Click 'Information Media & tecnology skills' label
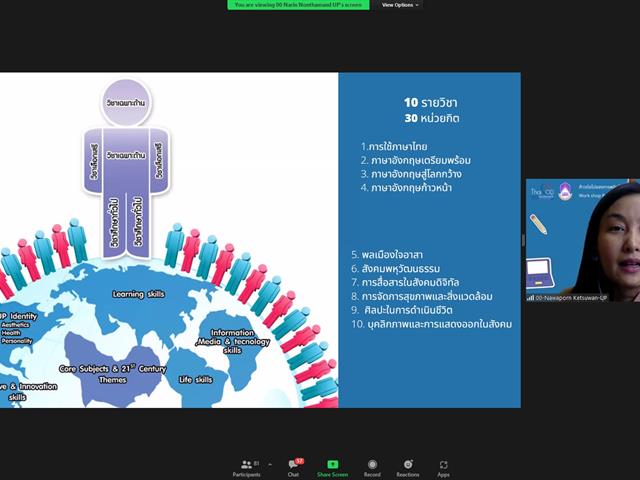The height and width of the screenshot is (480, 640). [232, 342]
